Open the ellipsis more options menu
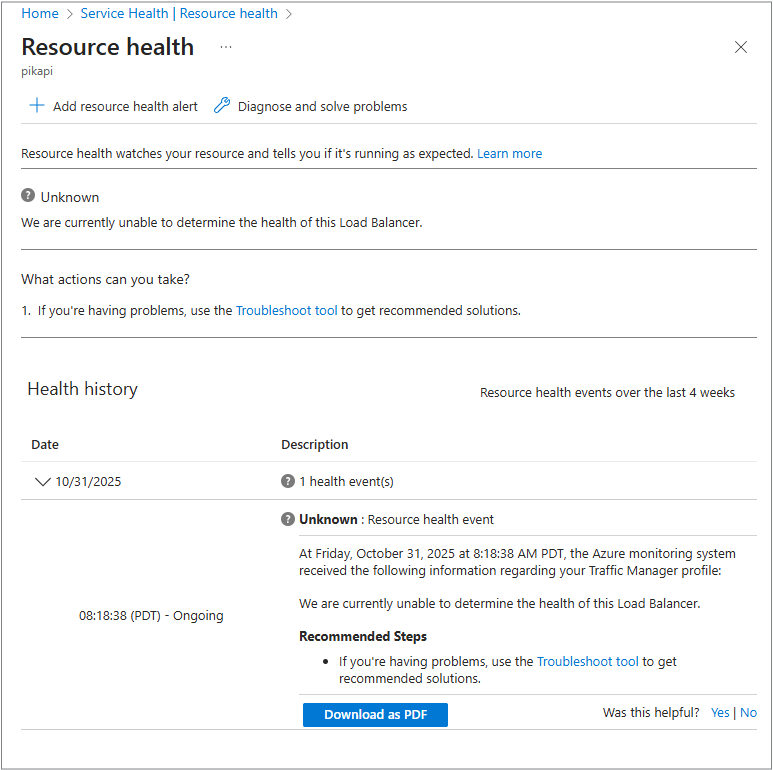Image resolution: width=773 pixels, height=770 pixels. tap(226, 47)
